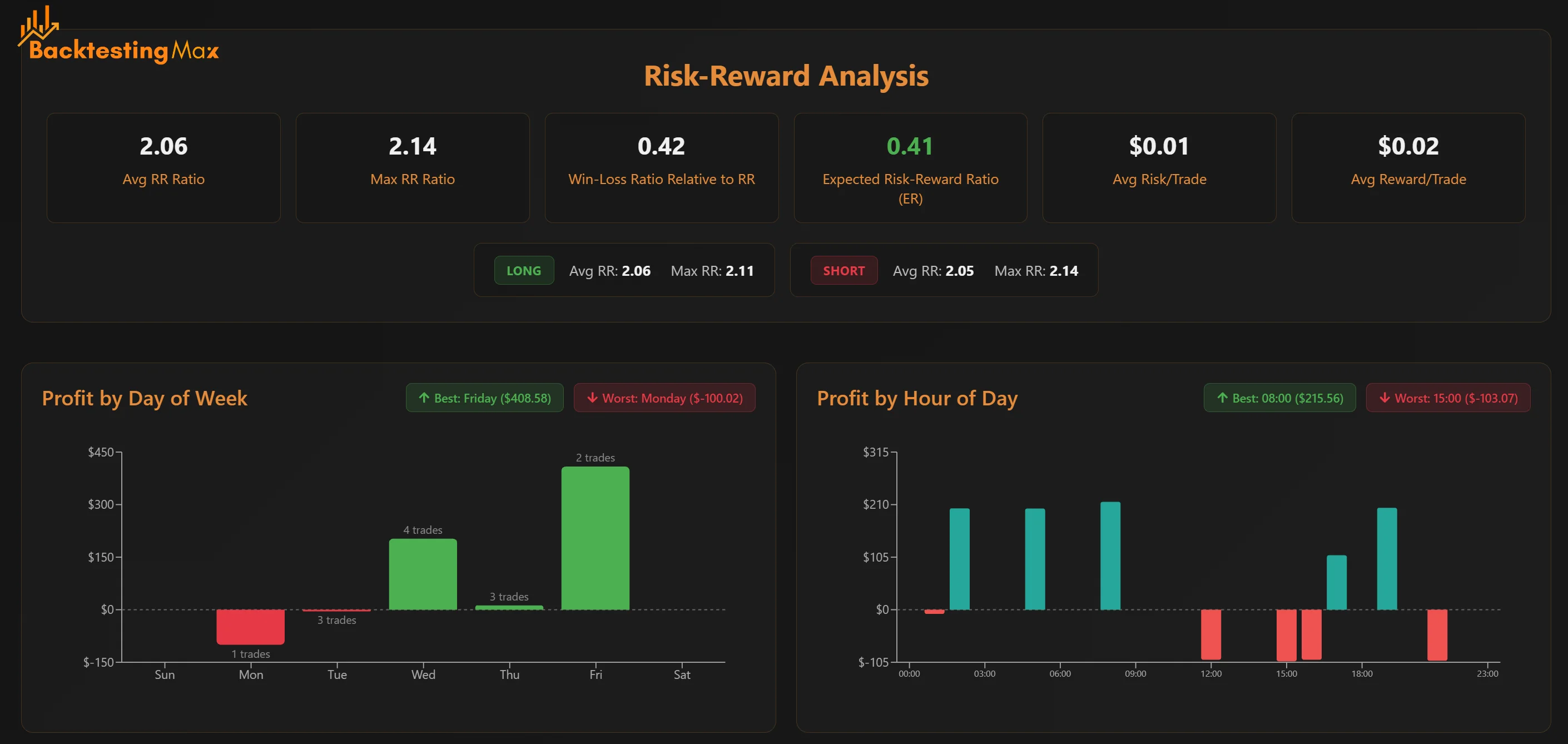Click the 'Max RR: 2.14' value in SHORT
This screenshot has height=744, width=1568.
pyautogui.click(x=1036, y=270)
